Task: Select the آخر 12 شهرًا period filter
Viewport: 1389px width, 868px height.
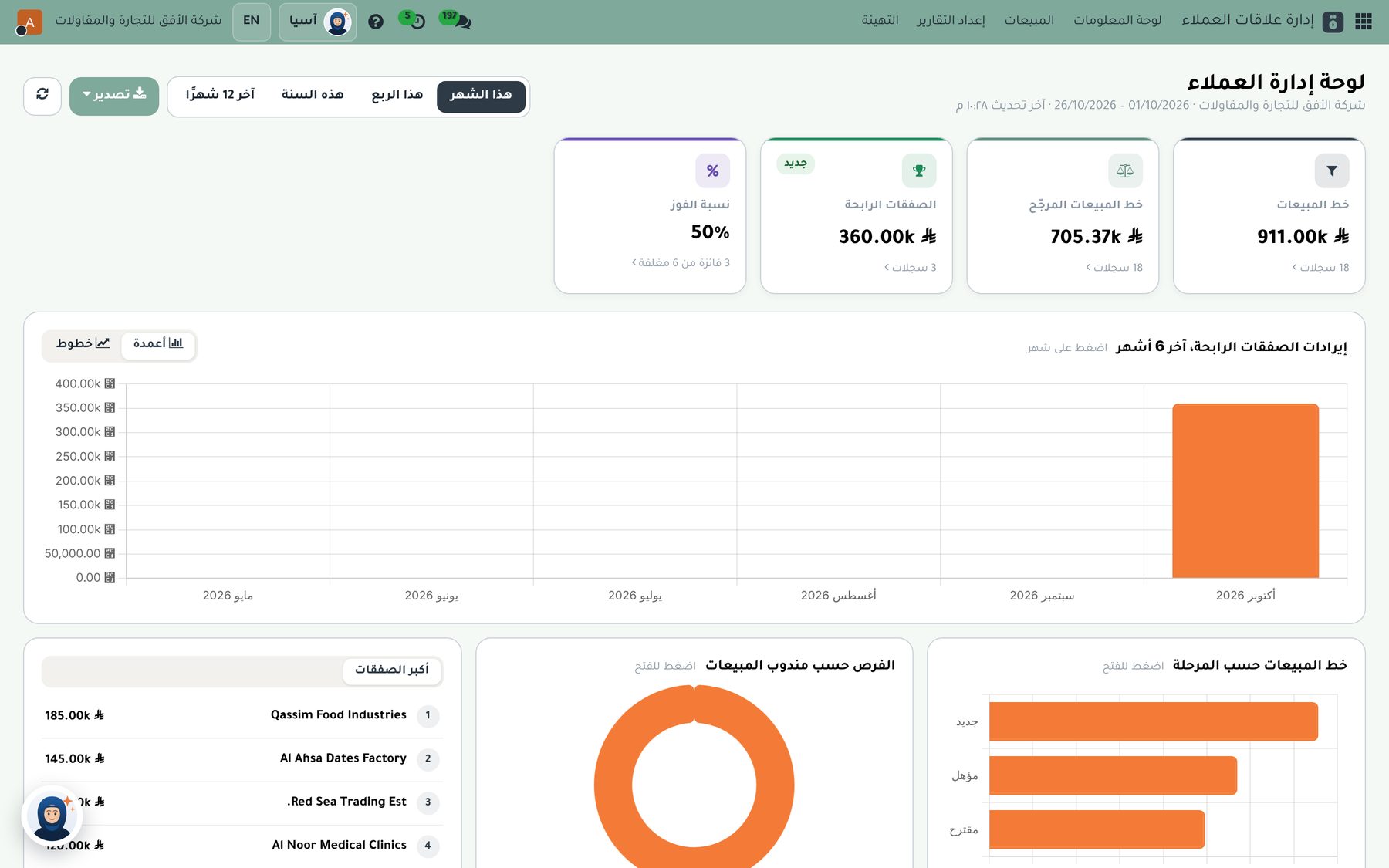Action: (x=220, y=95)
